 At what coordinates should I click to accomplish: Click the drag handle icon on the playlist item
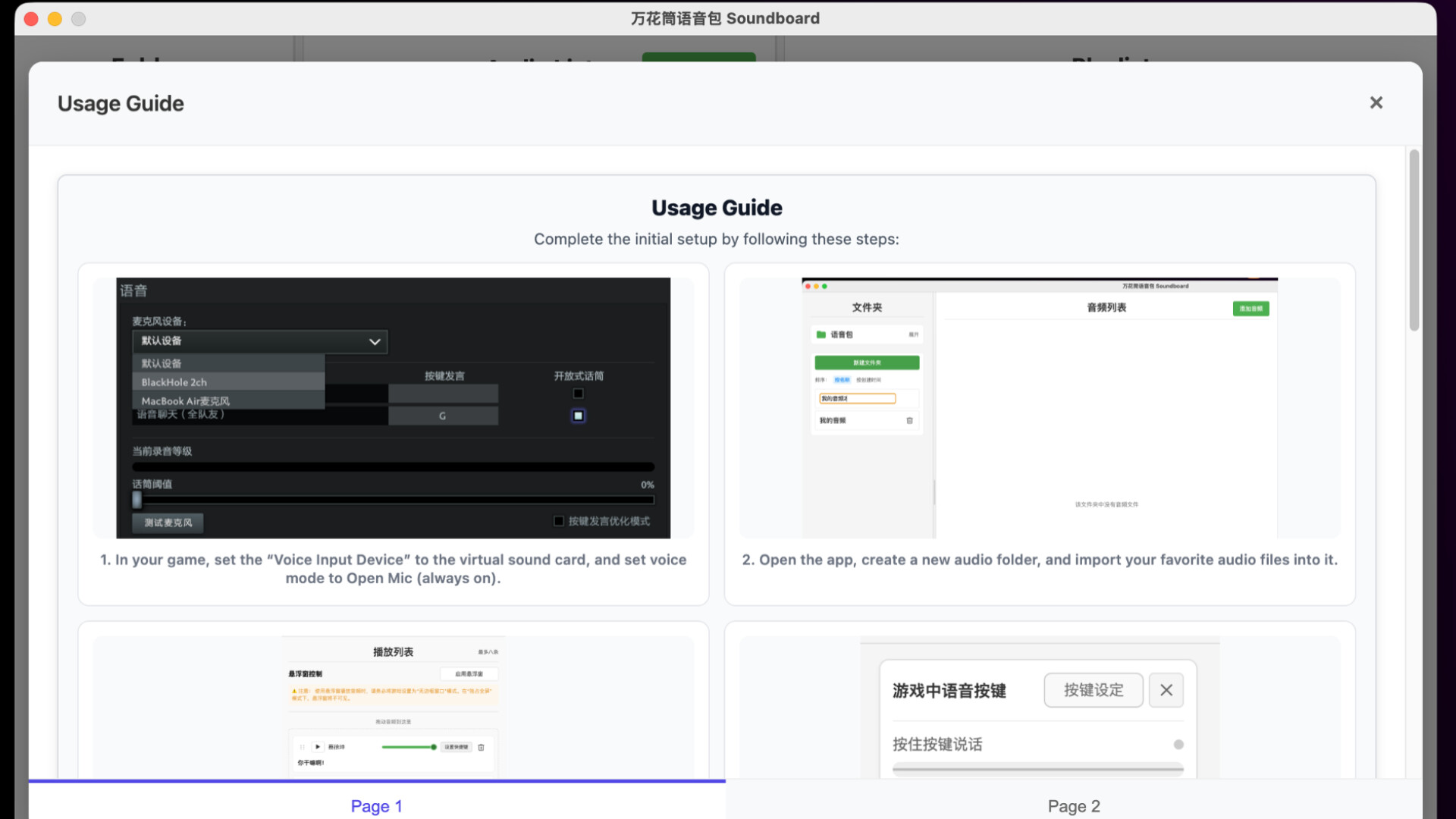302,747
